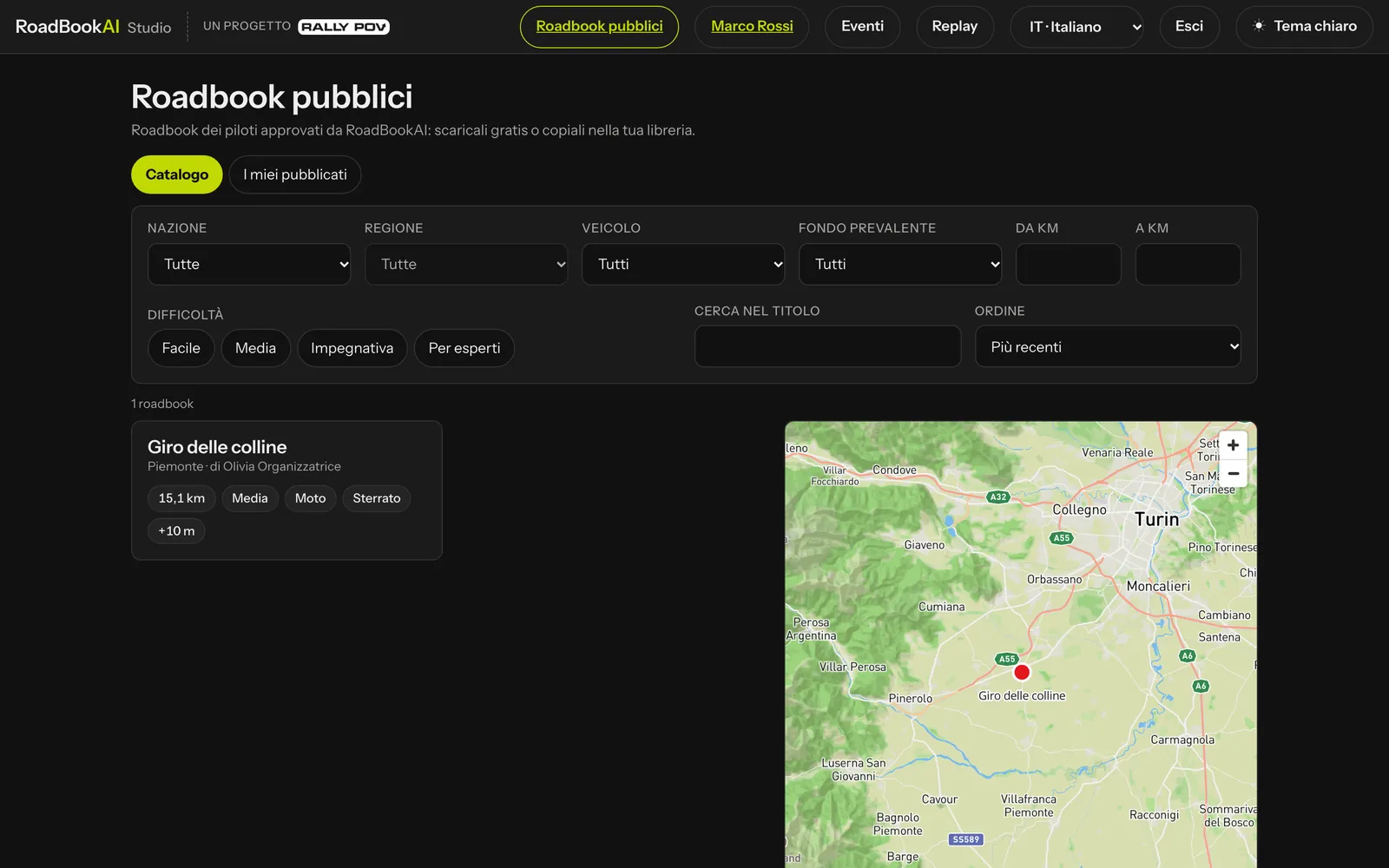Click the Media tag on roadbook card
Viewport: 1389px width, 868px height.
(x=250, y=498)
